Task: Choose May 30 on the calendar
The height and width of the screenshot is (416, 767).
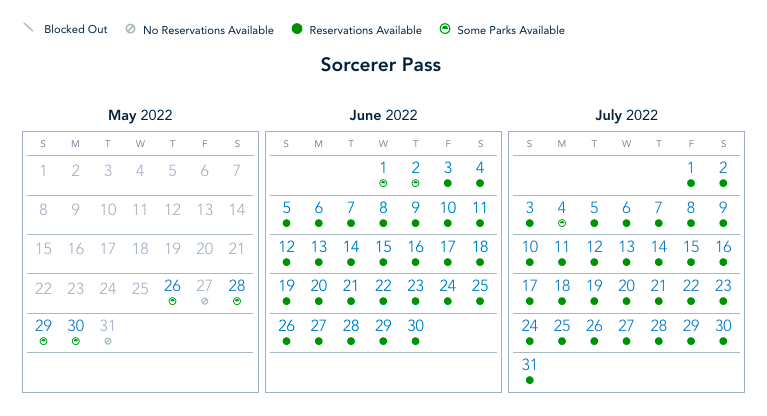Action: (76, 326)
